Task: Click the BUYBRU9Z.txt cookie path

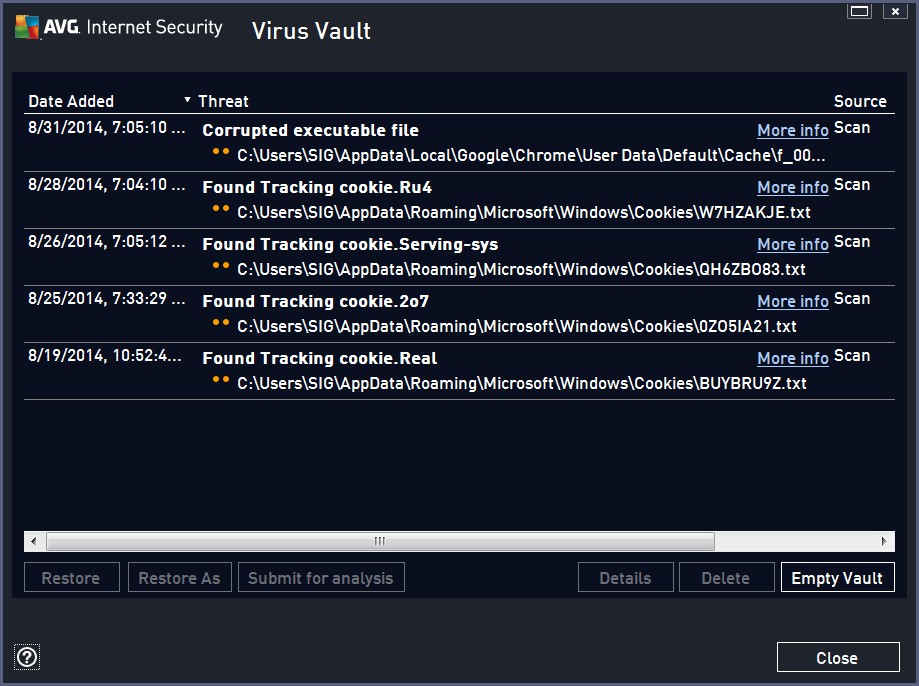Action: (522, 383)
